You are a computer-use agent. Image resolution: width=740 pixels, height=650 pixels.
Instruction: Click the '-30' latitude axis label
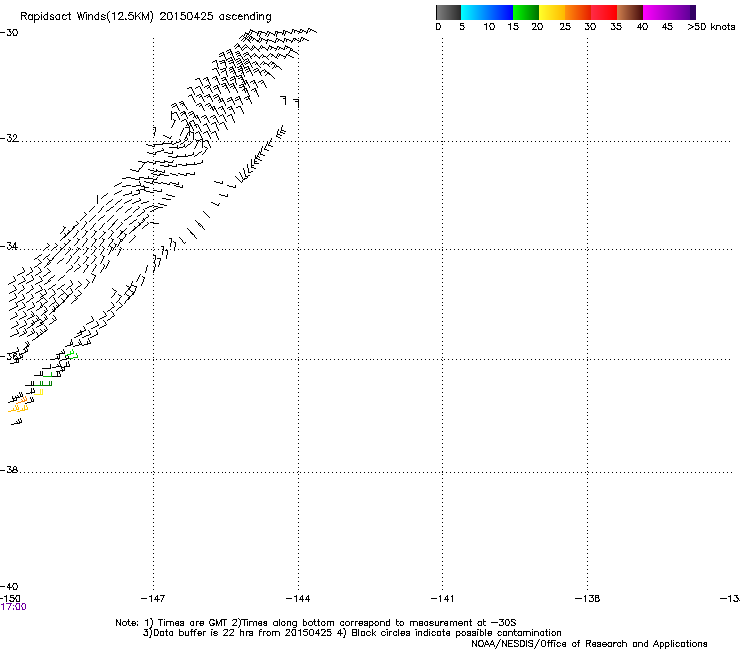9,33
